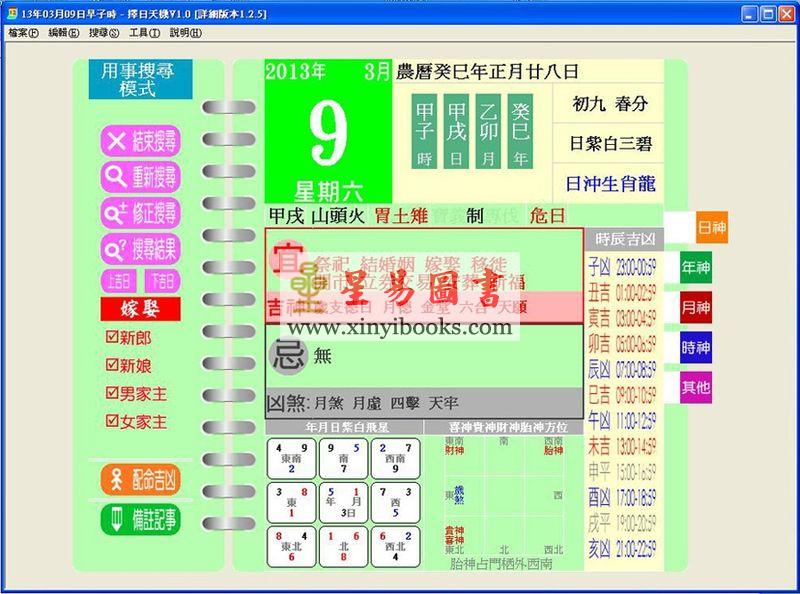Switch to the orange 日神 tab
The width and height of the screenshot is (800, 594).
click(711, 227)
